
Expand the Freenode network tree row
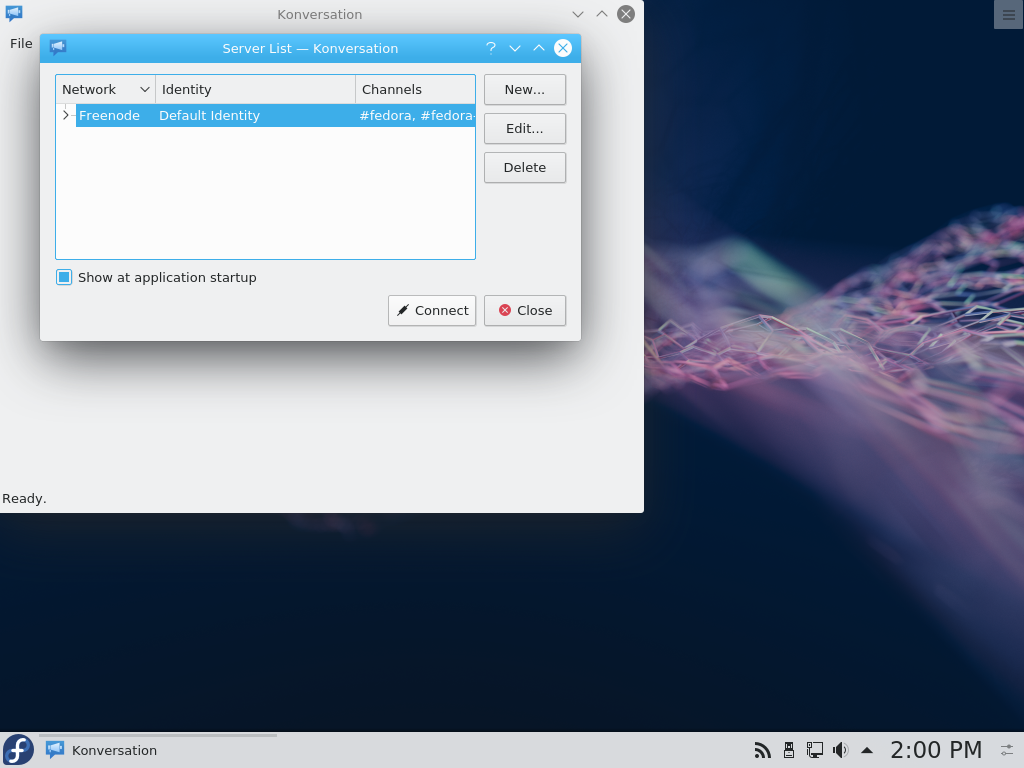click(65, 116)
